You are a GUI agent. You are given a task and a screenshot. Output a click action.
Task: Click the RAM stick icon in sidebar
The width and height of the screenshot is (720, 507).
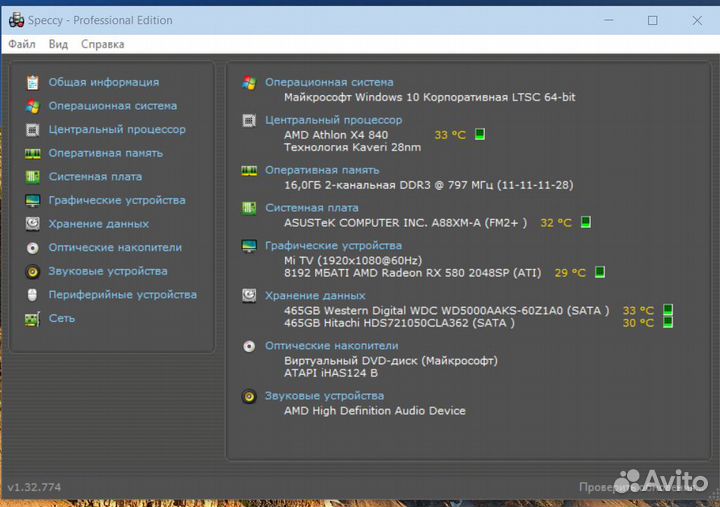pyautogui.click(x=33, y=153)
